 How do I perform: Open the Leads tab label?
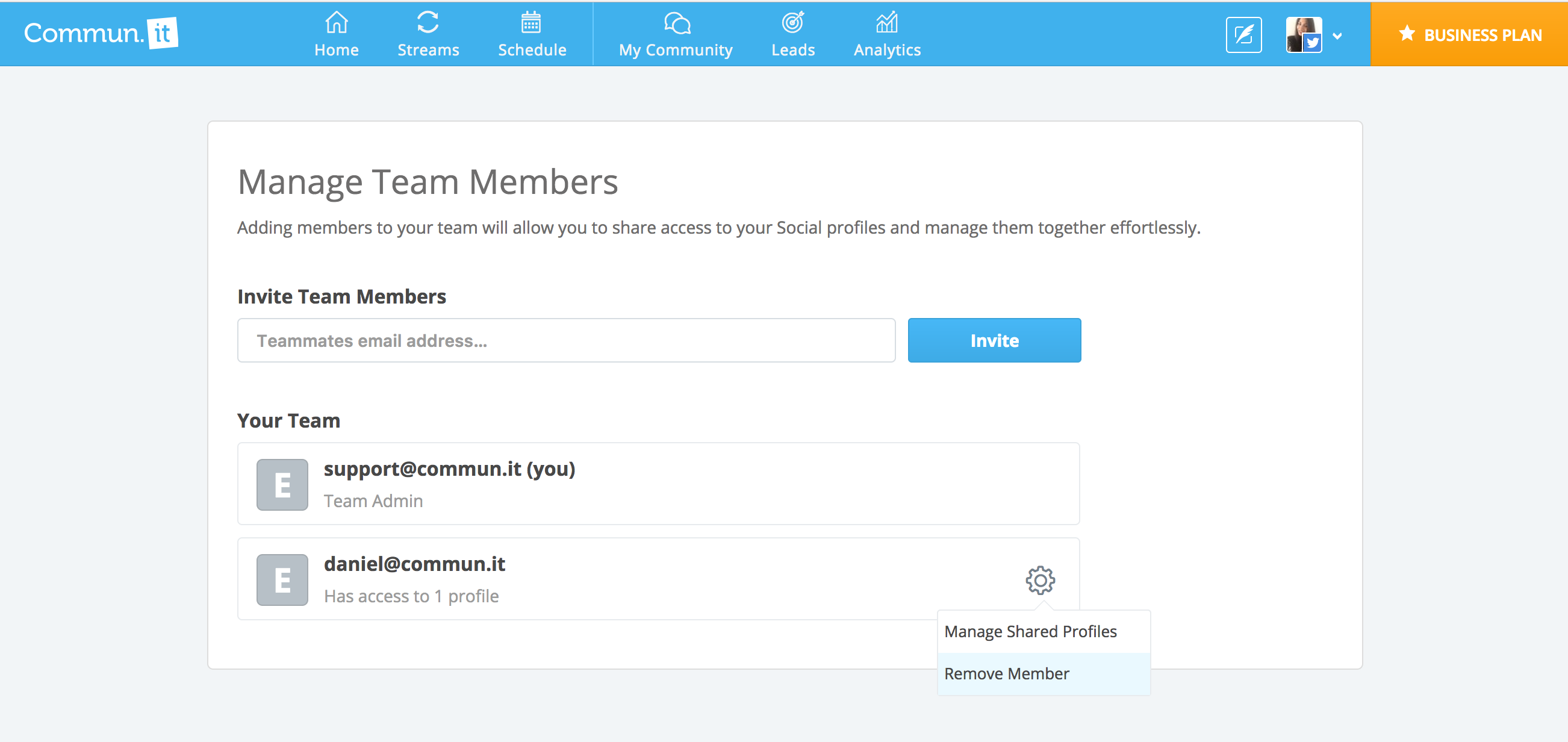(x=793, y=50)
